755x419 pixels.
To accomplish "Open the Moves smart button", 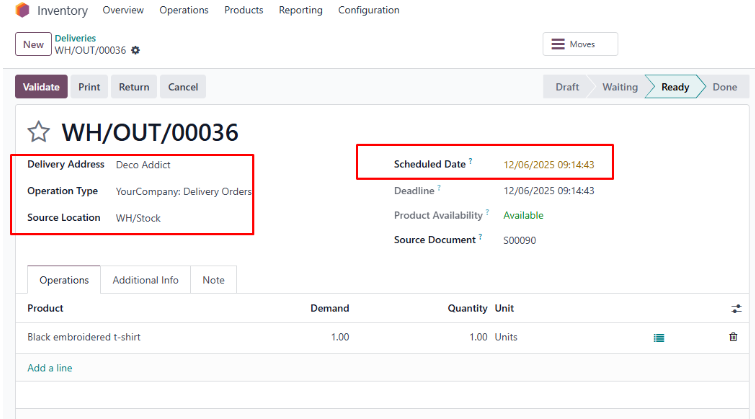I will (x=580, y=44).
